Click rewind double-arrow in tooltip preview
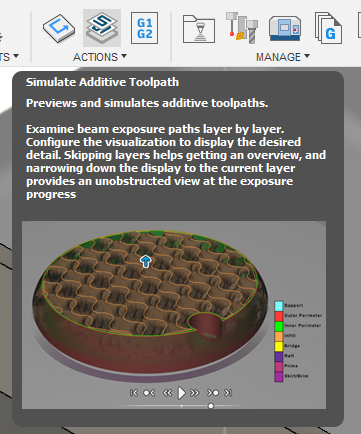Viewport: 361px width, 434px height. [167, 393]
